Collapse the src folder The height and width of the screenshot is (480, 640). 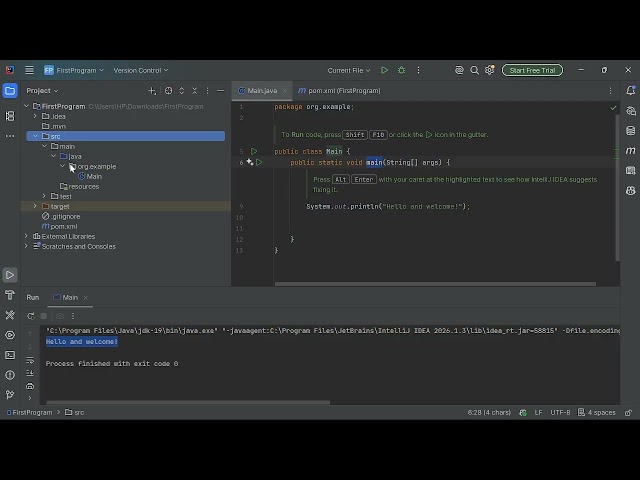tap(35, 136)
